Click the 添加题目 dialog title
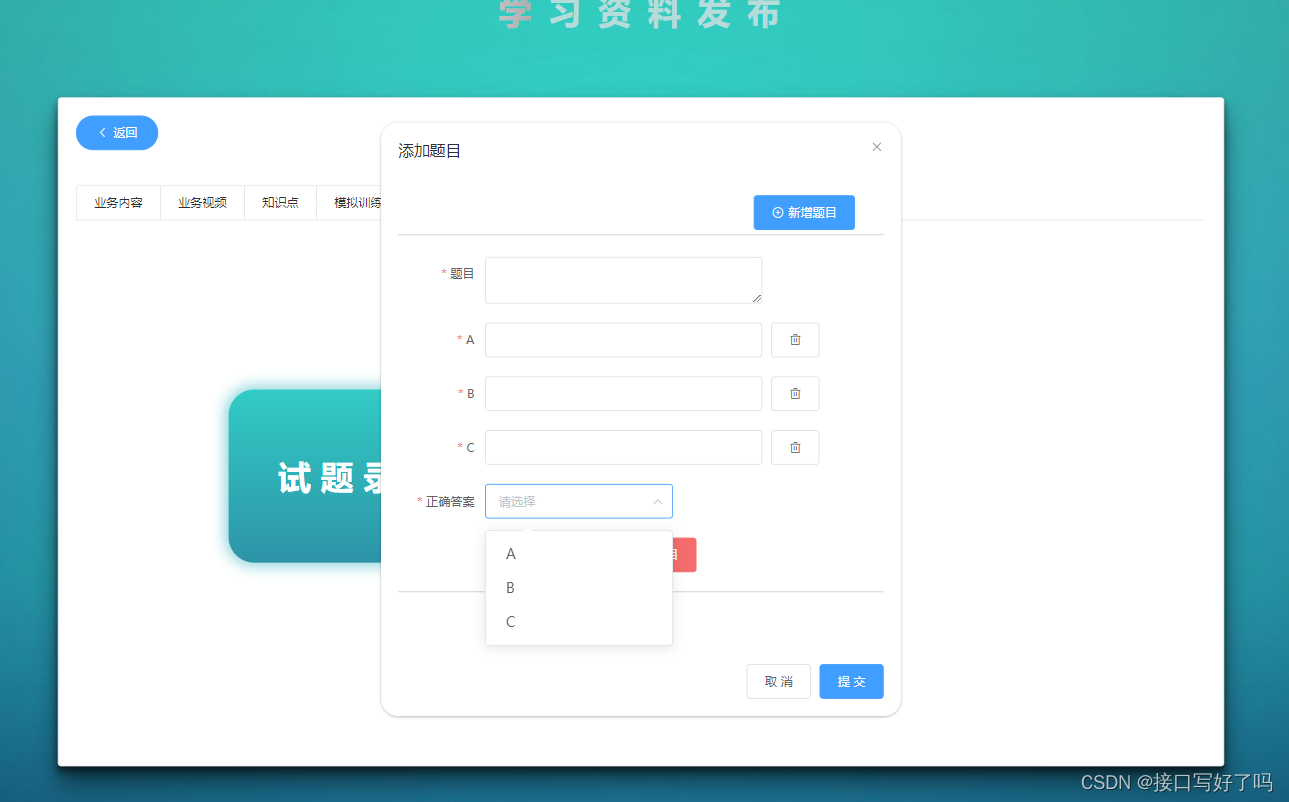 (x=430, y=151)
